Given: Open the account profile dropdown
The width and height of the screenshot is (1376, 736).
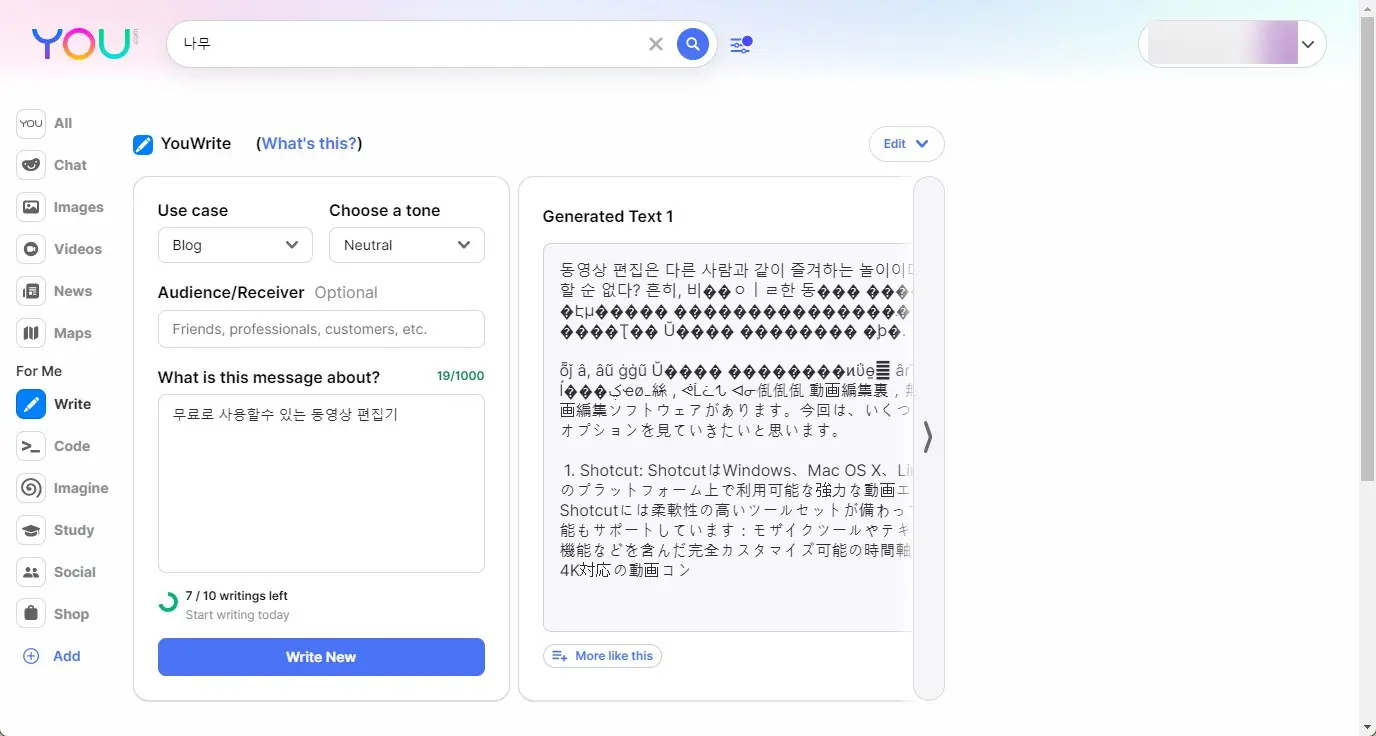Looking at the screenshot, I should click(x=1232, y=44).
